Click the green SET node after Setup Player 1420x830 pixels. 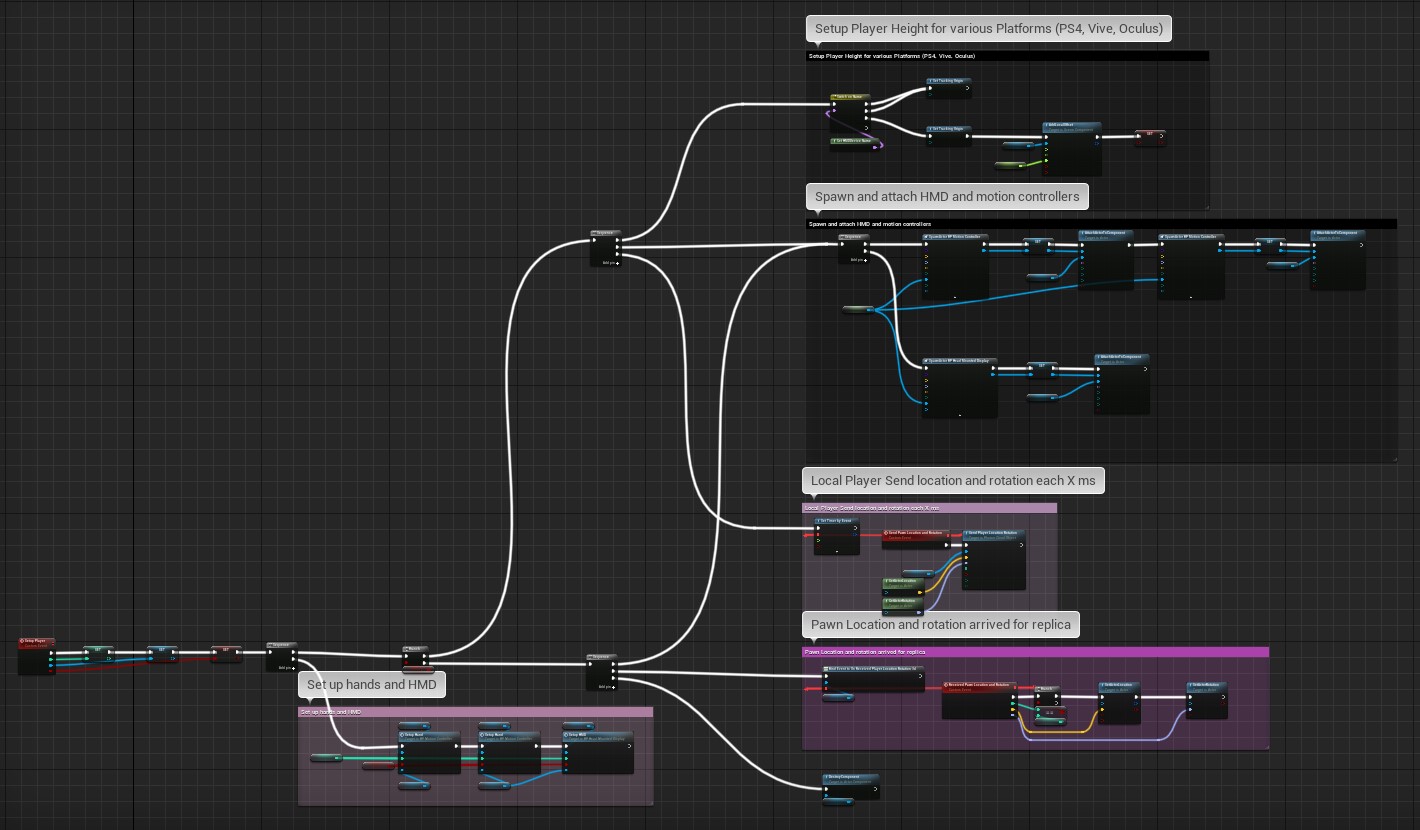tap(98, 654)
